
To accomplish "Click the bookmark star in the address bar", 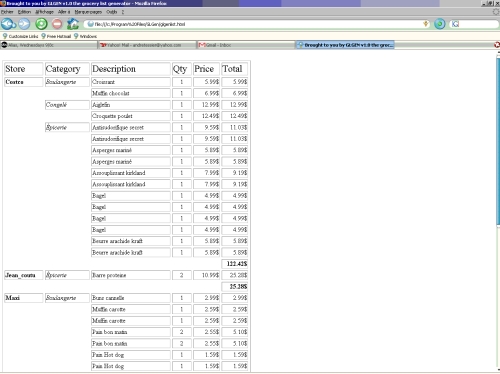I will coord(426,24).
